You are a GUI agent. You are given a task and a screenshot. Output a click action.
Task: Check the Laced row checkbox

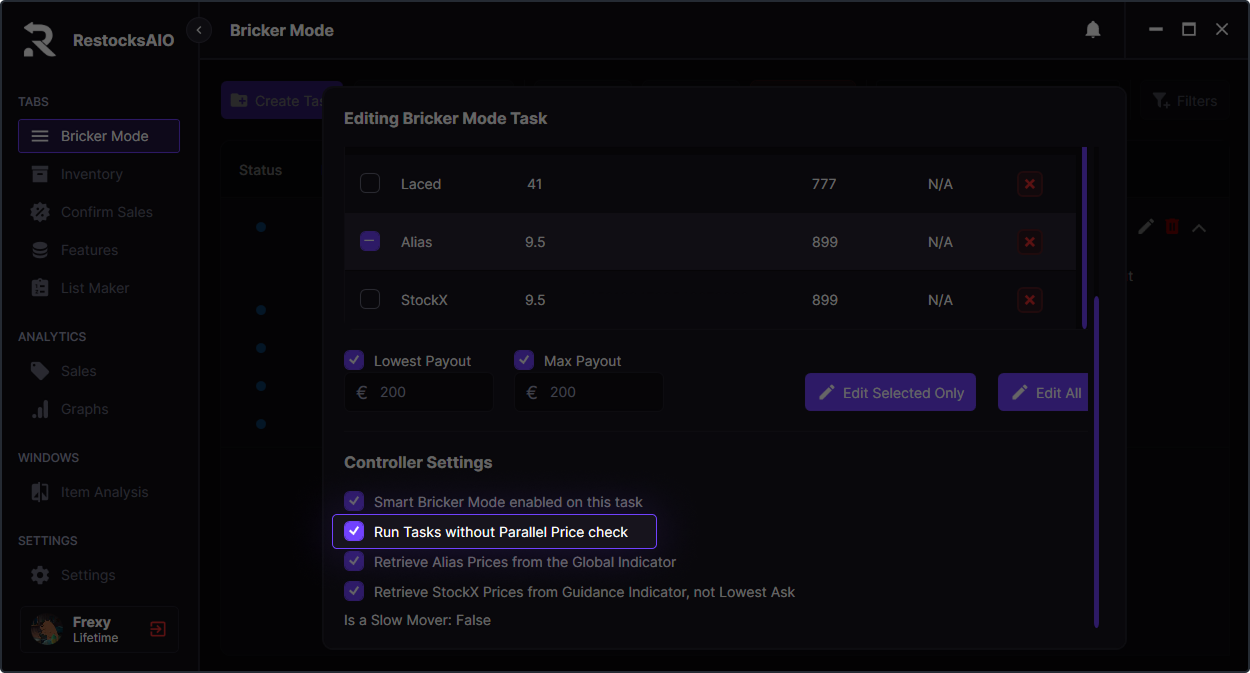tap(370, 184)
